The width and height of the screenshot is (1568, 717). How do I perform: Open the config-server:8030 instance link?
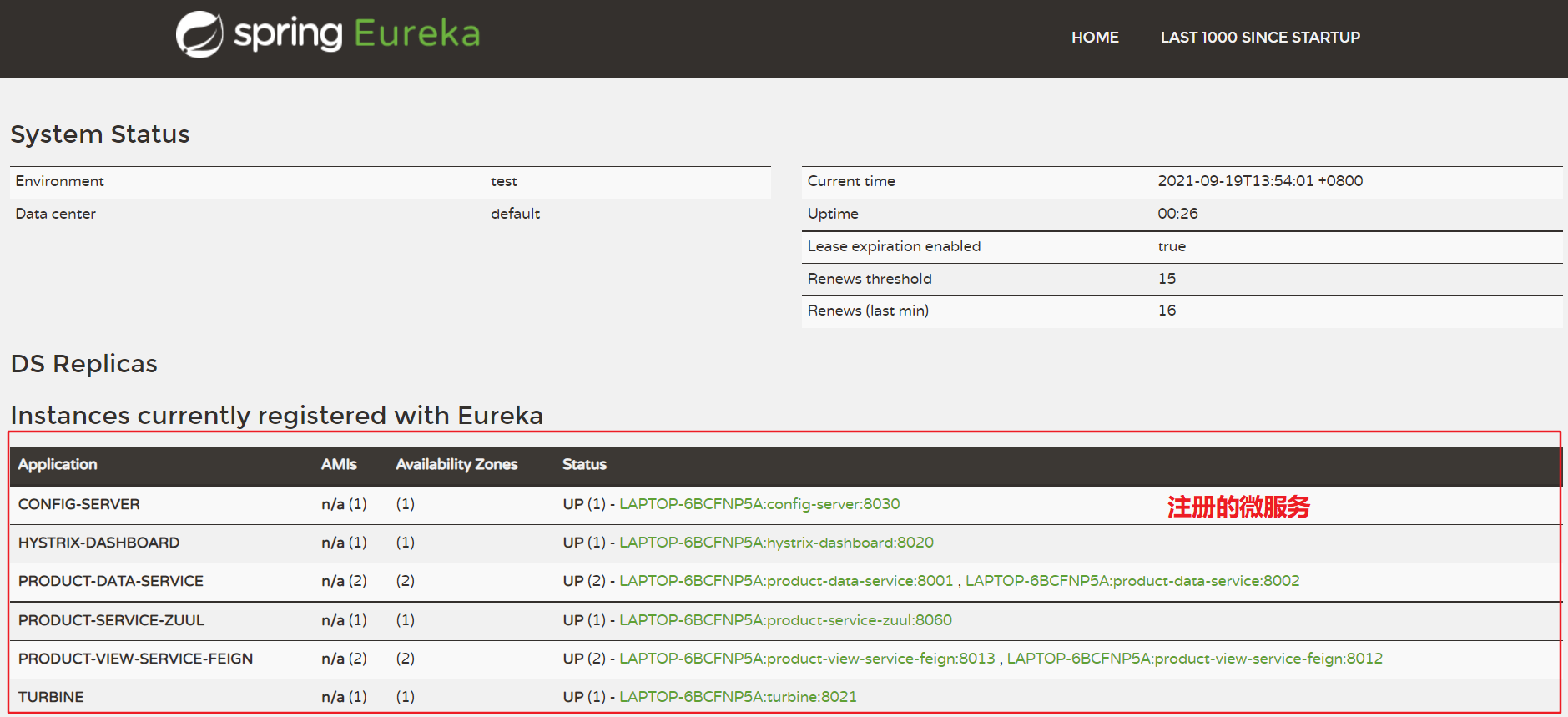tap(759, 504)
